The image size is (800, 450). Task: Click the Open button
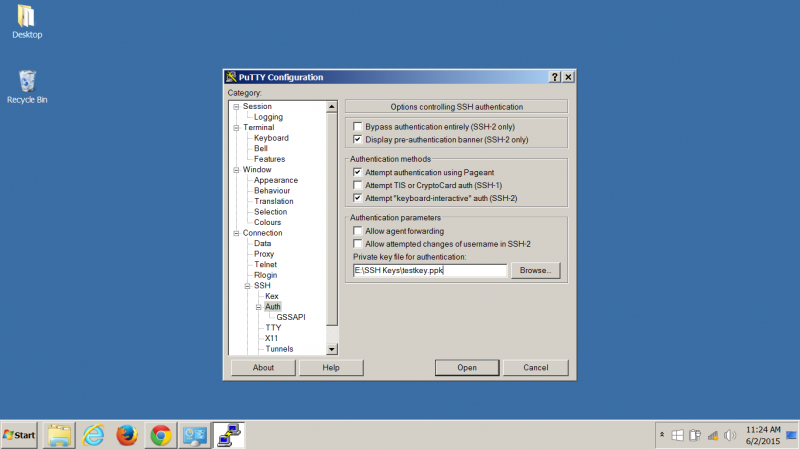(x=467, y=367)
